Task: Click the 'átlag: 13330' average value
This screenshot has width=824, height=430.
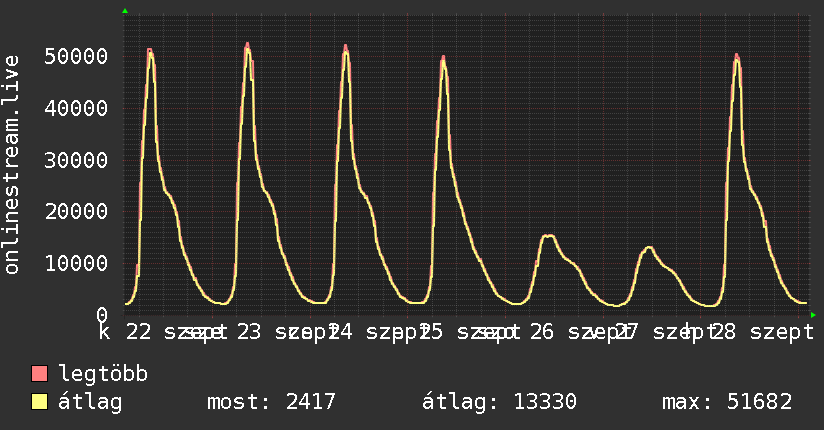Action: click(499, 402)
